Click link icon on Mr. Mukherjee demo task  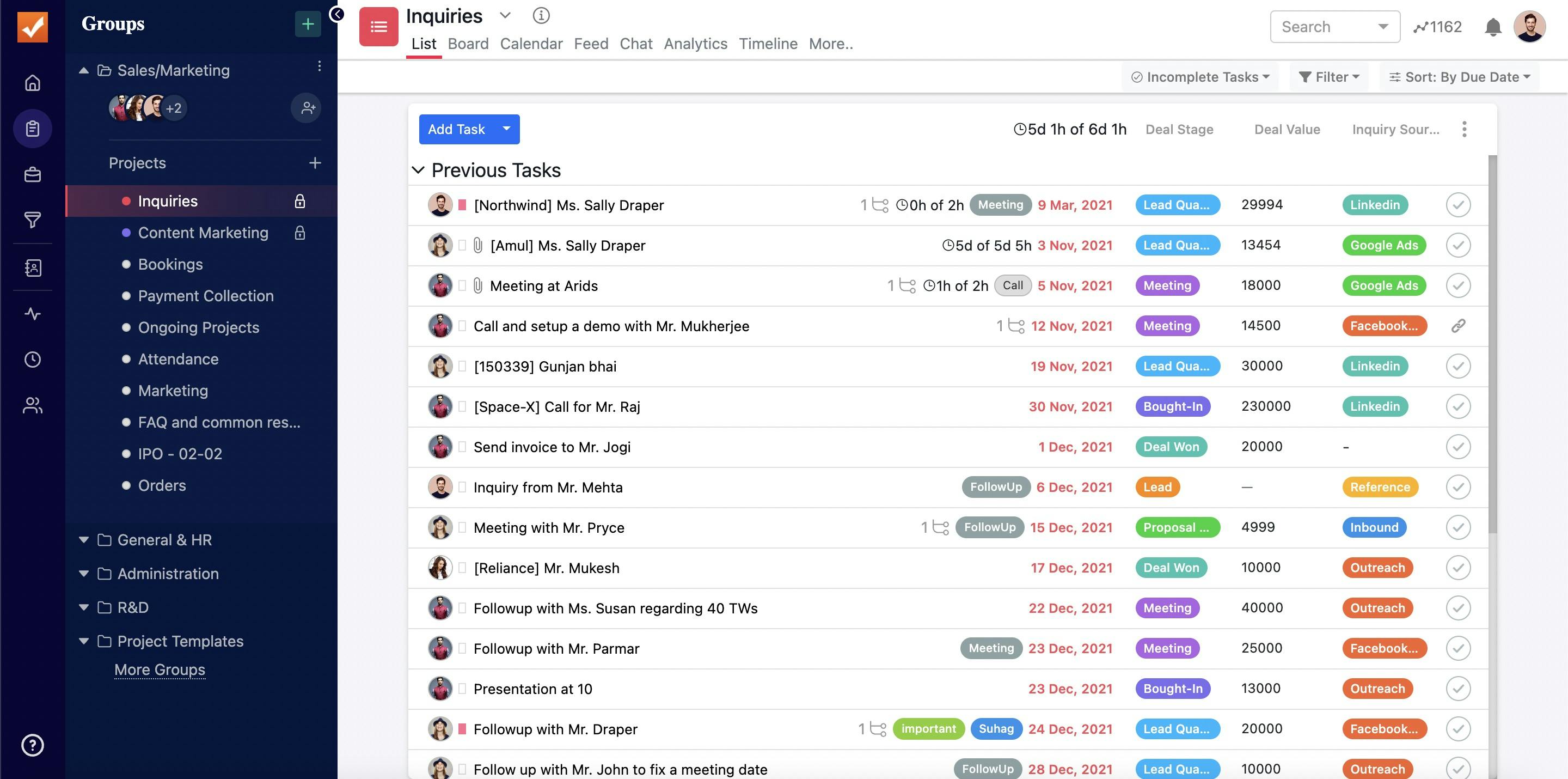[1458, 326]
